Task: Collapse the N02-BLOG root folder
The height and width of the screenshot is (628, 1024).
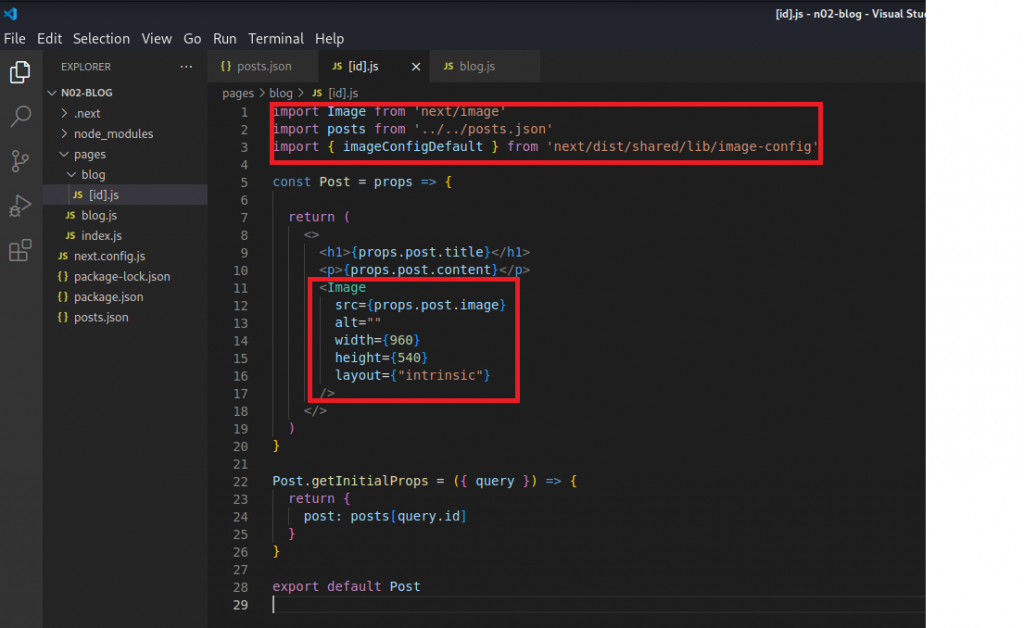Action: [86, 93]
